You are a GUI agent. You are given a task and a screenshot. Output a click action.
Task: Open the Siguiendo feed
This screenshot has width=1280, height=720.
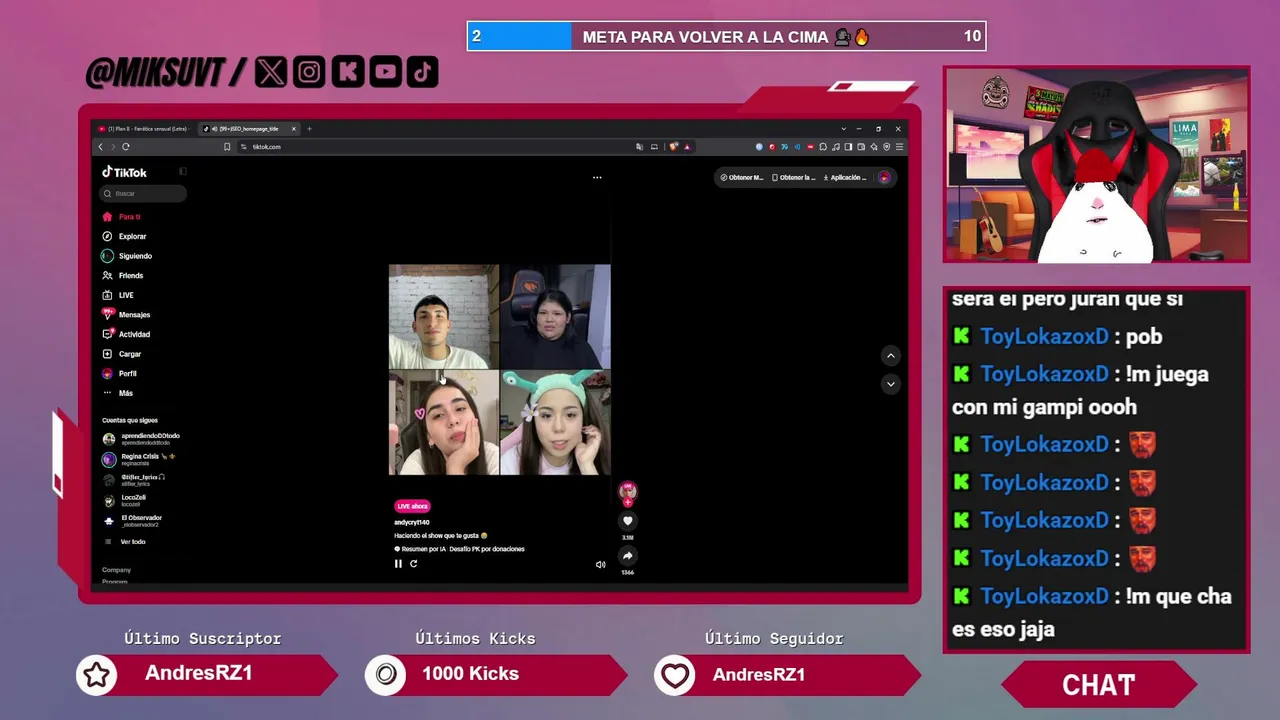pos(127,256)
